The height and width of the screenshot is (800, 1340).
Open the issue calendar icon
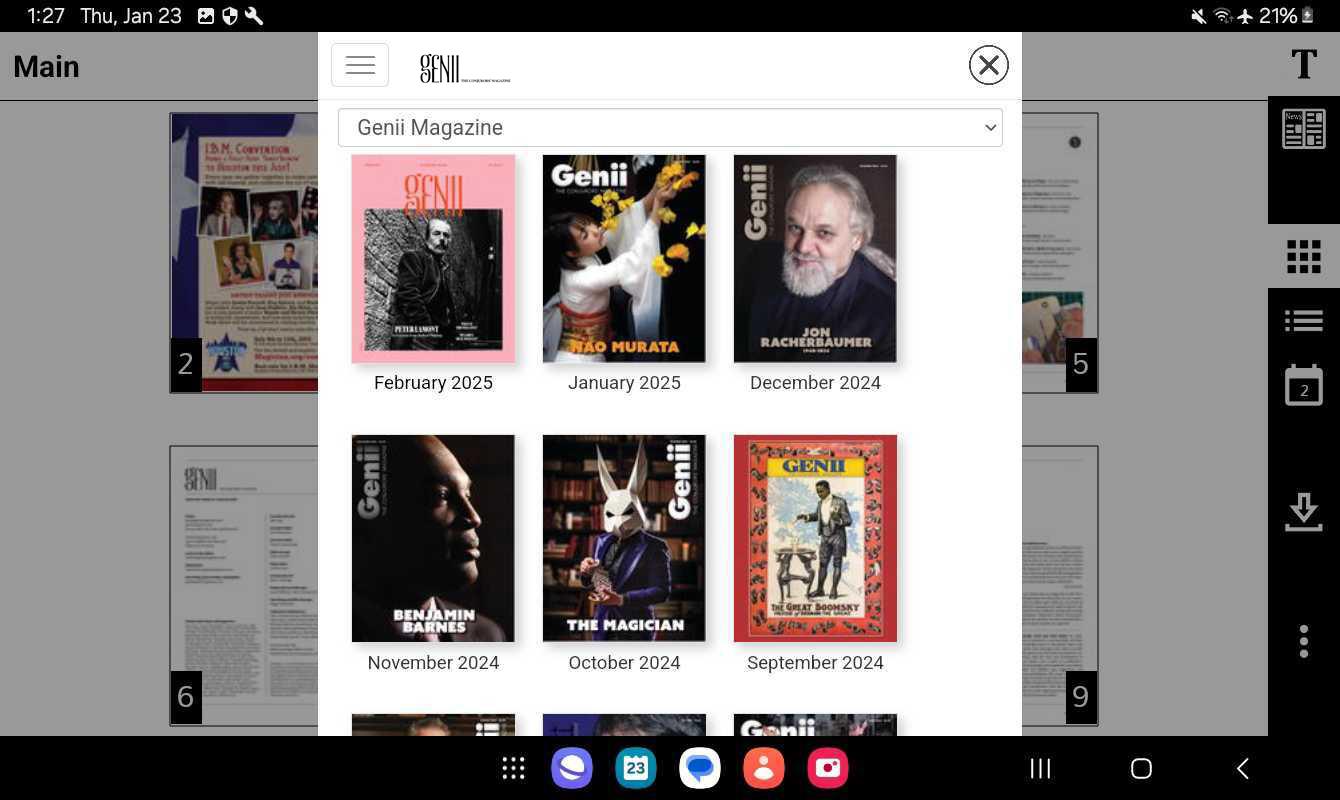(x=1304, y=385)
